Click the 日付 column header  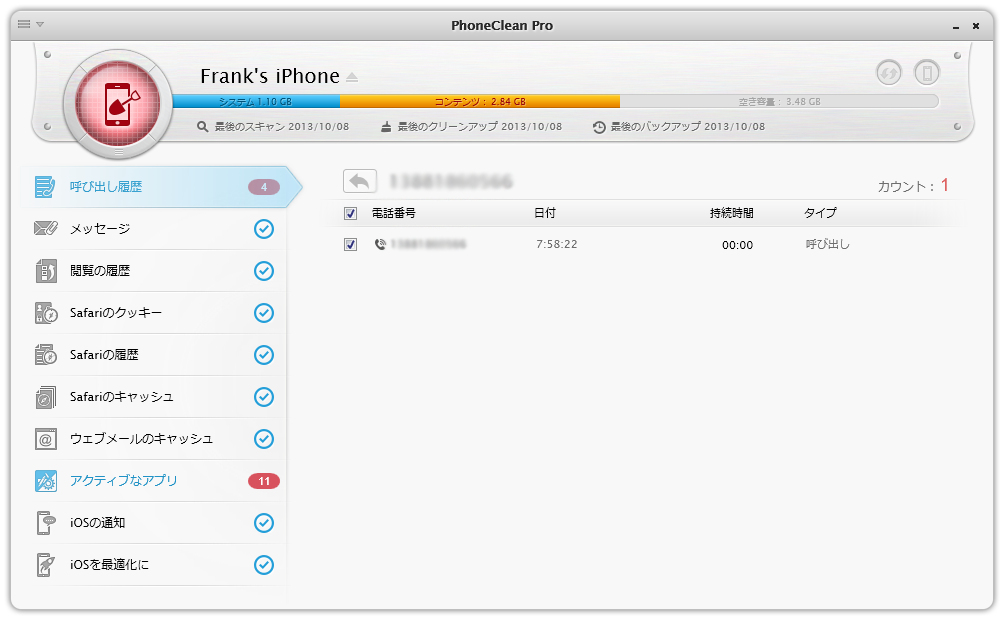coord(545,213)
